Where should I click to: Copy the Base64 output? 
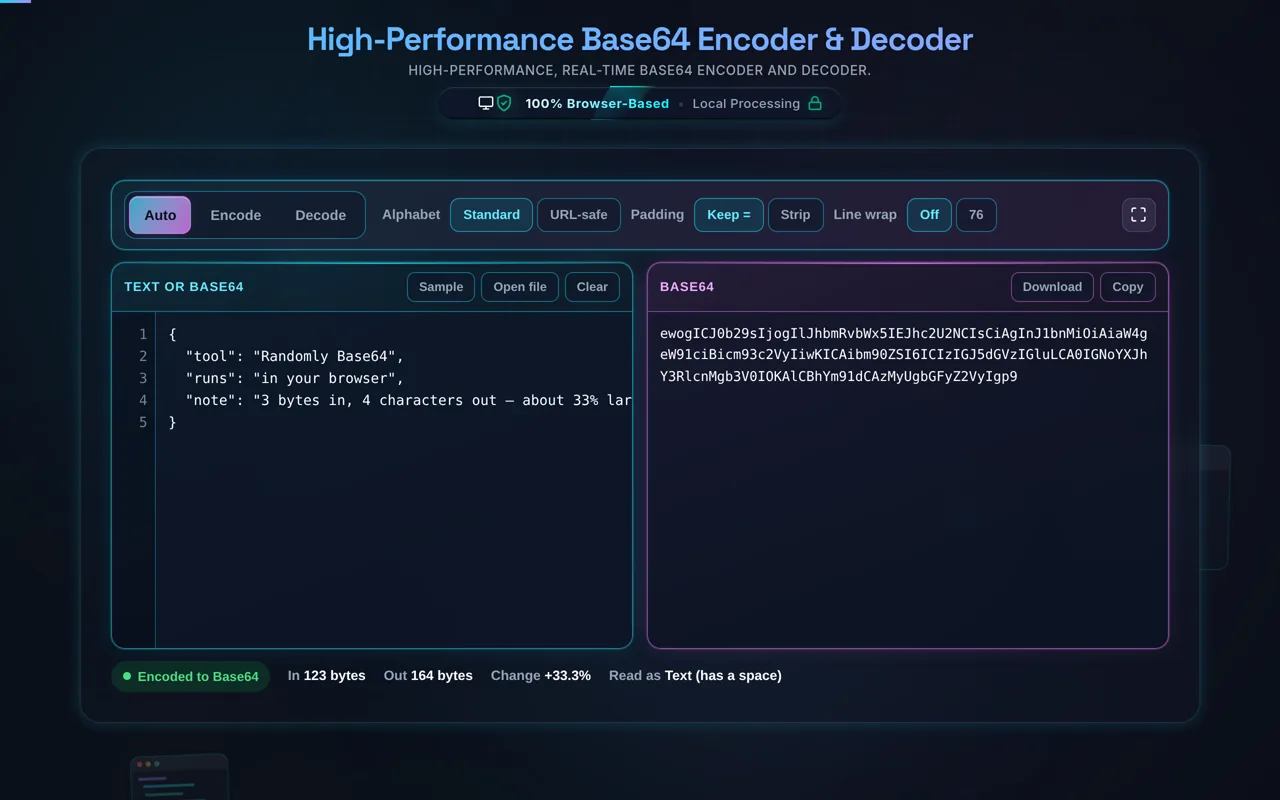(x=1128, y=287)
